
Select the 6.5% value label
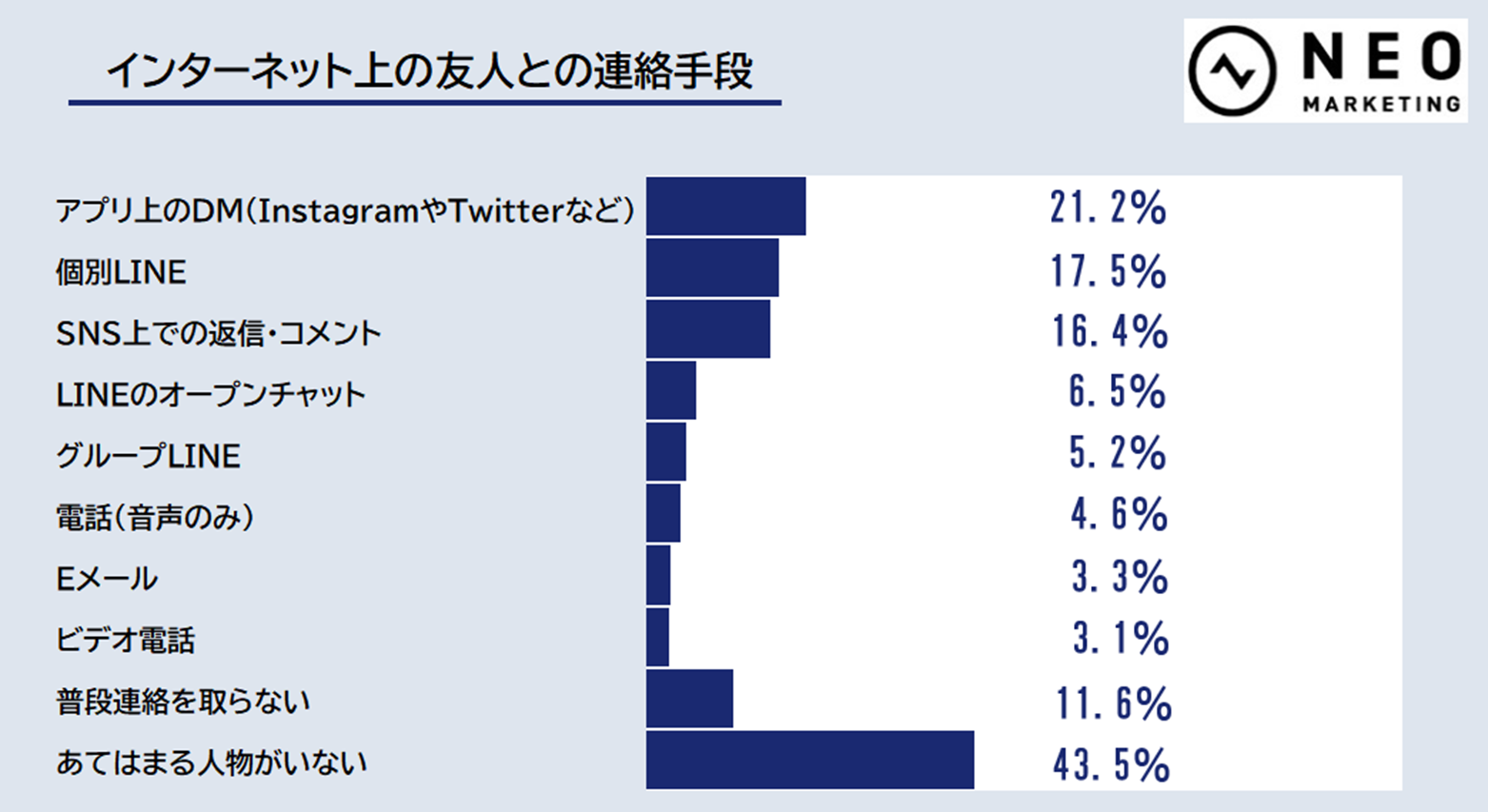[x=1117, y=392]
